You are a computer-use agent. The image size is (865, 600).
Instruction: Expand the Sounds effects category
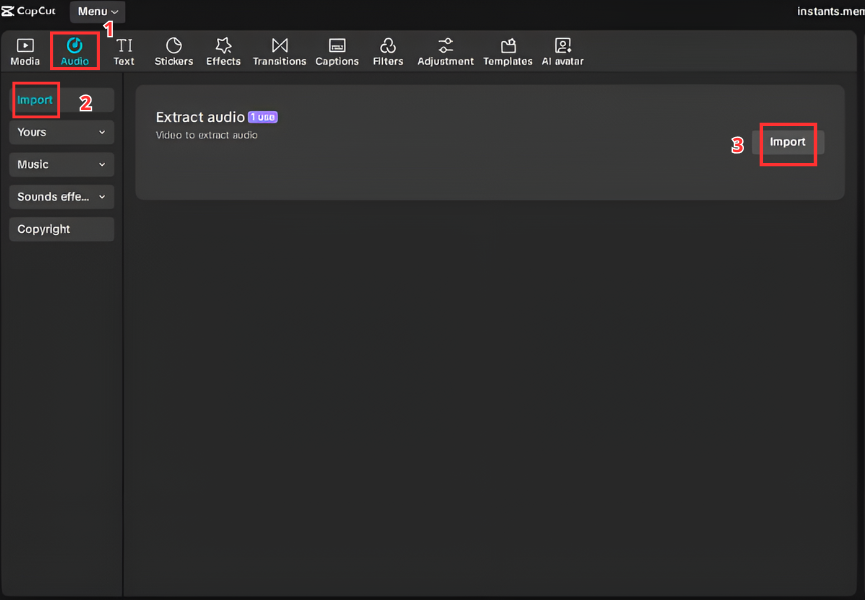tap(62, 197)
